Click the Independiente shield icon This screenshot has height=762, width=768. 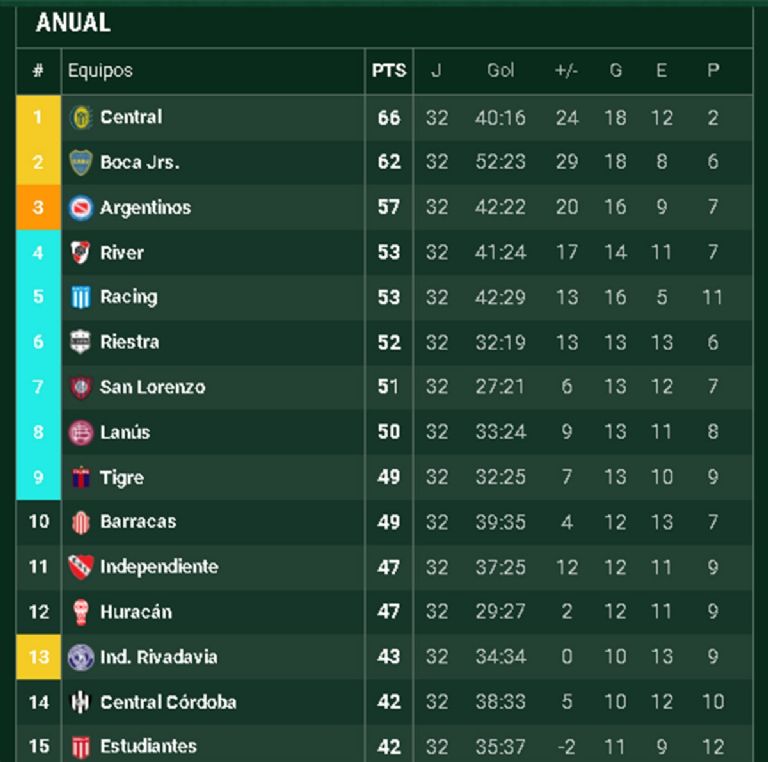pos(80,567)
